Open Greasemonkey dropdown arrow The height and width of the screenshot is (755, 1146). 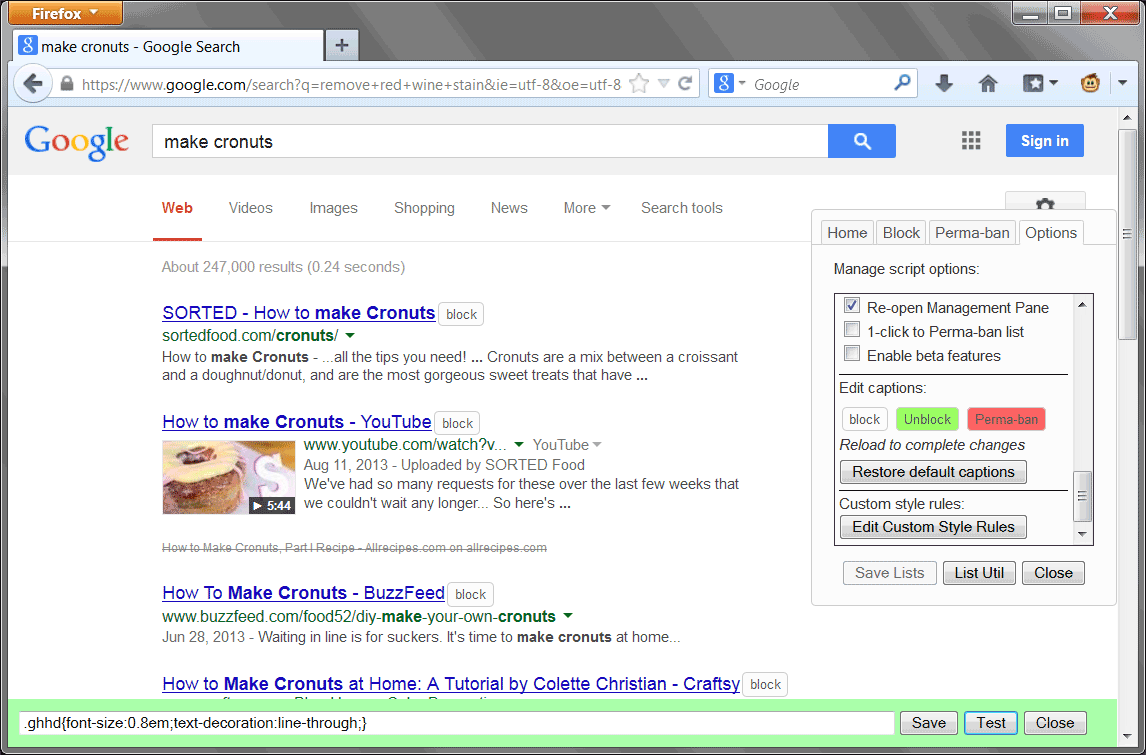1122,83
